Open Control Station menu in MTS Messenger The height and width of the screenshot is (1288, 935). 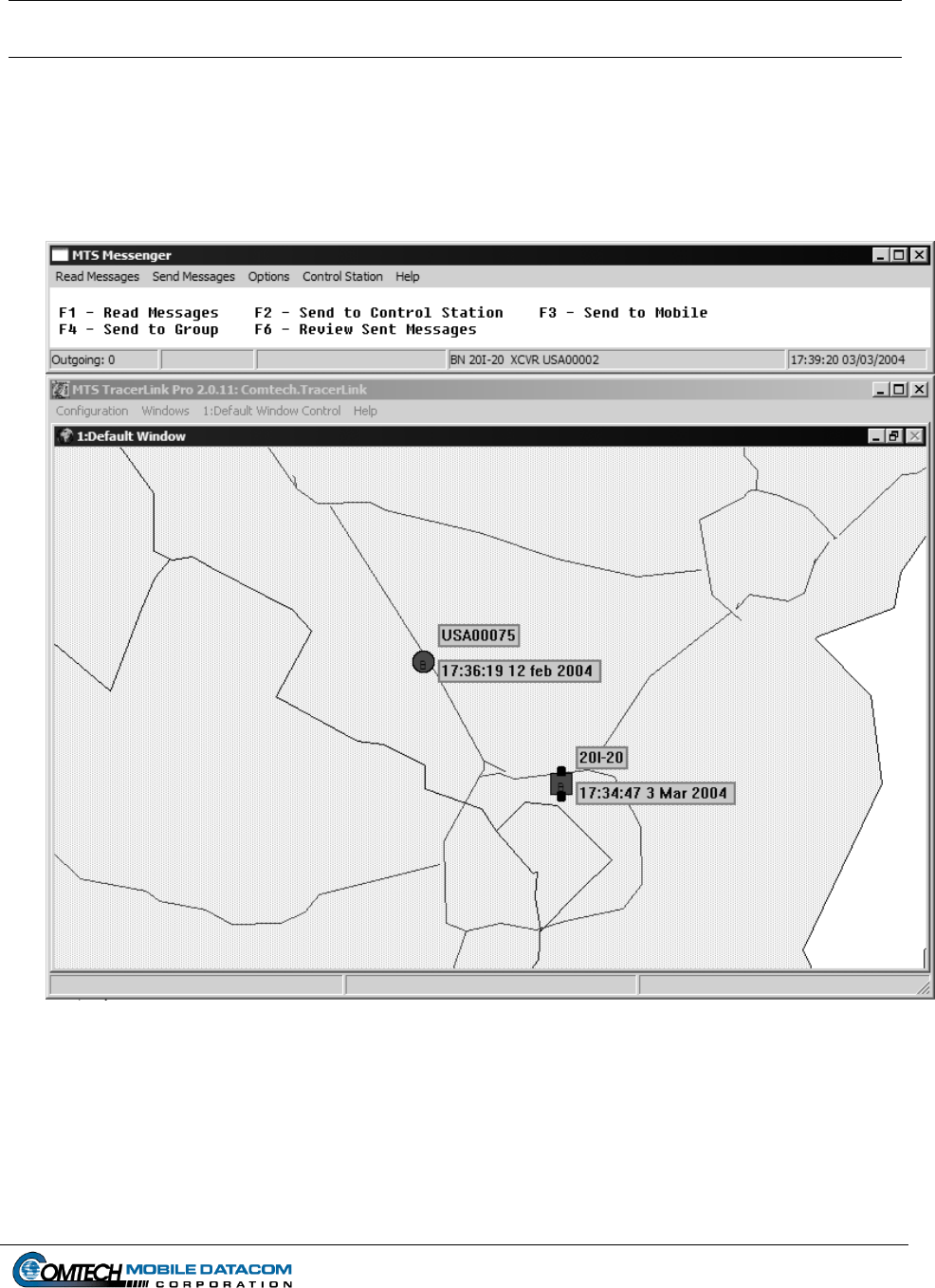[x=342, y=277]
